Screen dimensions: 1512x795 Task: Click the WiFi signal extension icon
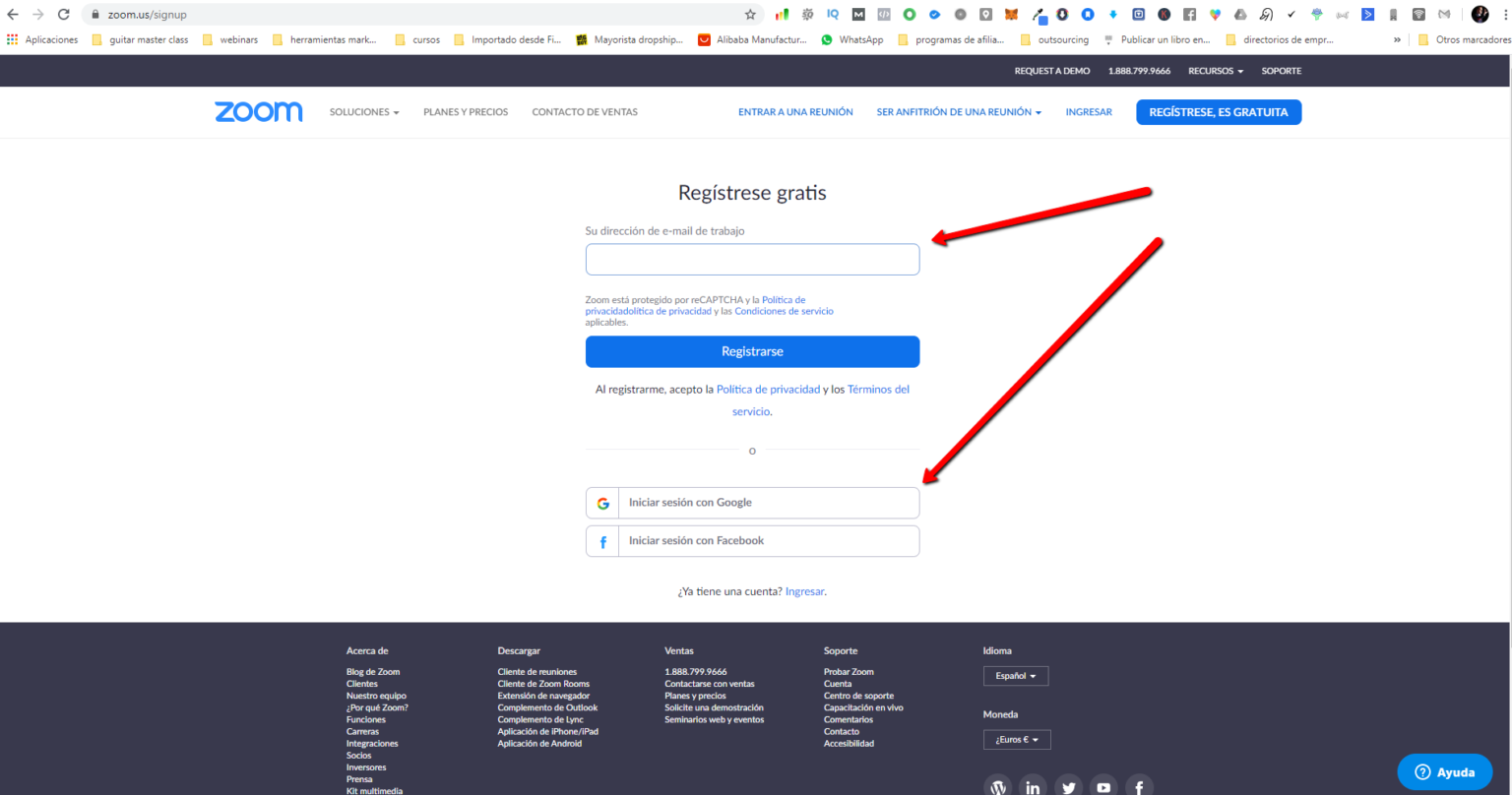point(1418,15)
